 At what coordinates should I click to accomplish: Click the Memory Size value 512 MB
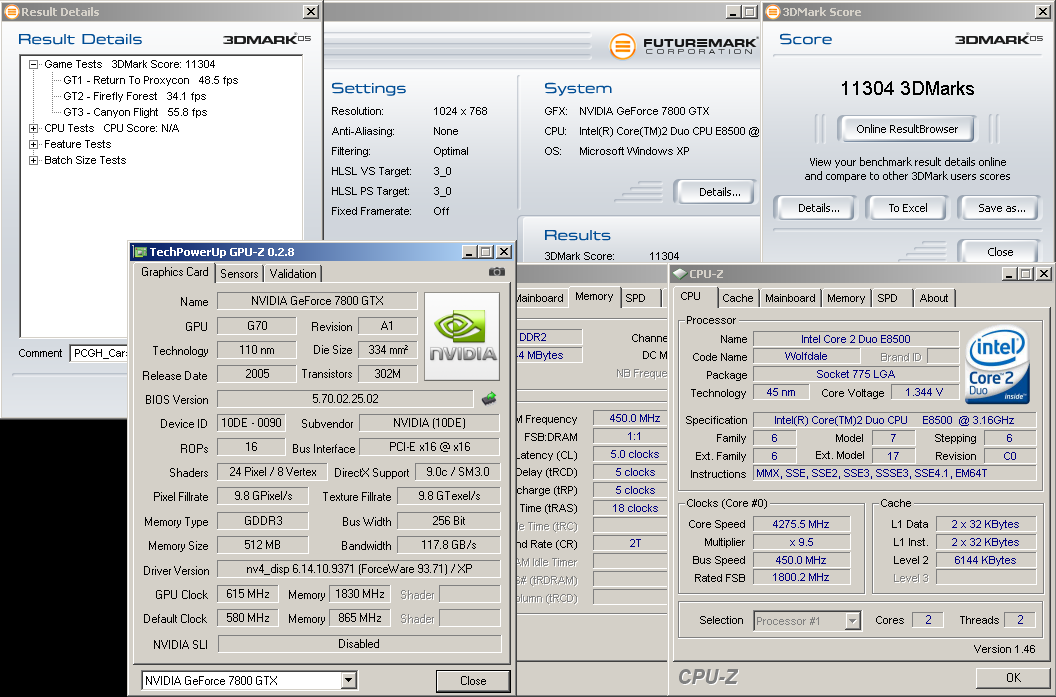pyautogui.click(x=262, y=545)
